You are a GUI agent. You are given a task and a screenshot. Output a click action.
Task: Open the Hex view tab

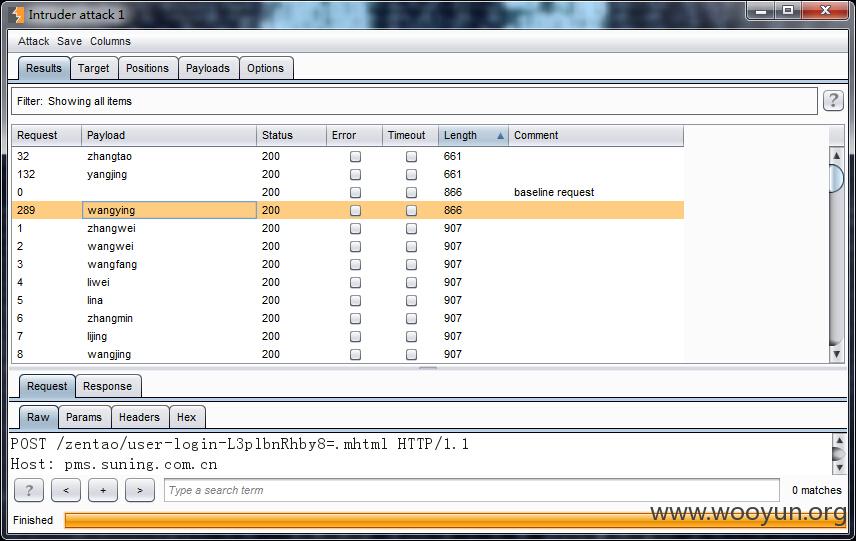pyautogui.click(x=186, y=417)
